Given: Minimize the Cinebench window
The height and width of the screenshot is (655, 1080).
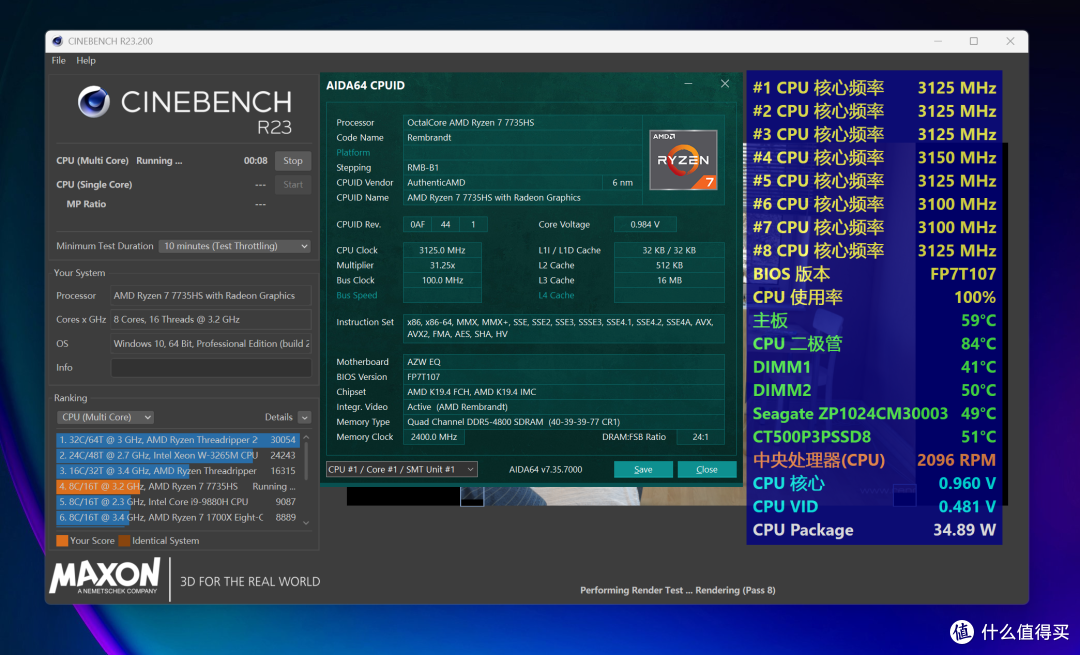Looking at the screenshot, I should (x=938, y=41).
